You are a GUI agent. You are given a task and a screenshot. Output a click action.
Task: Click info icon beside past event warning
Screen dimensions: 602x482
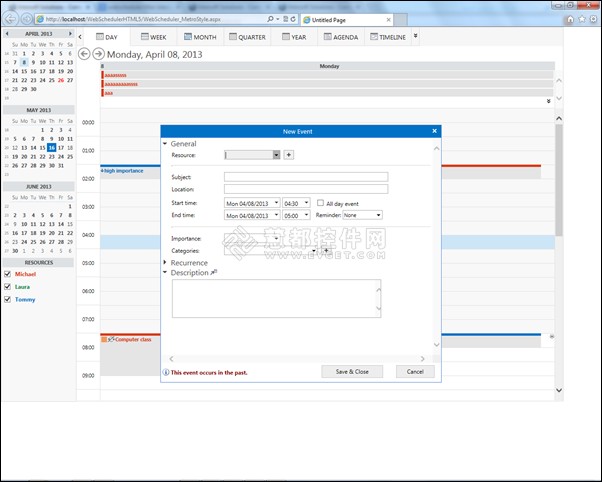click(166, 372)
